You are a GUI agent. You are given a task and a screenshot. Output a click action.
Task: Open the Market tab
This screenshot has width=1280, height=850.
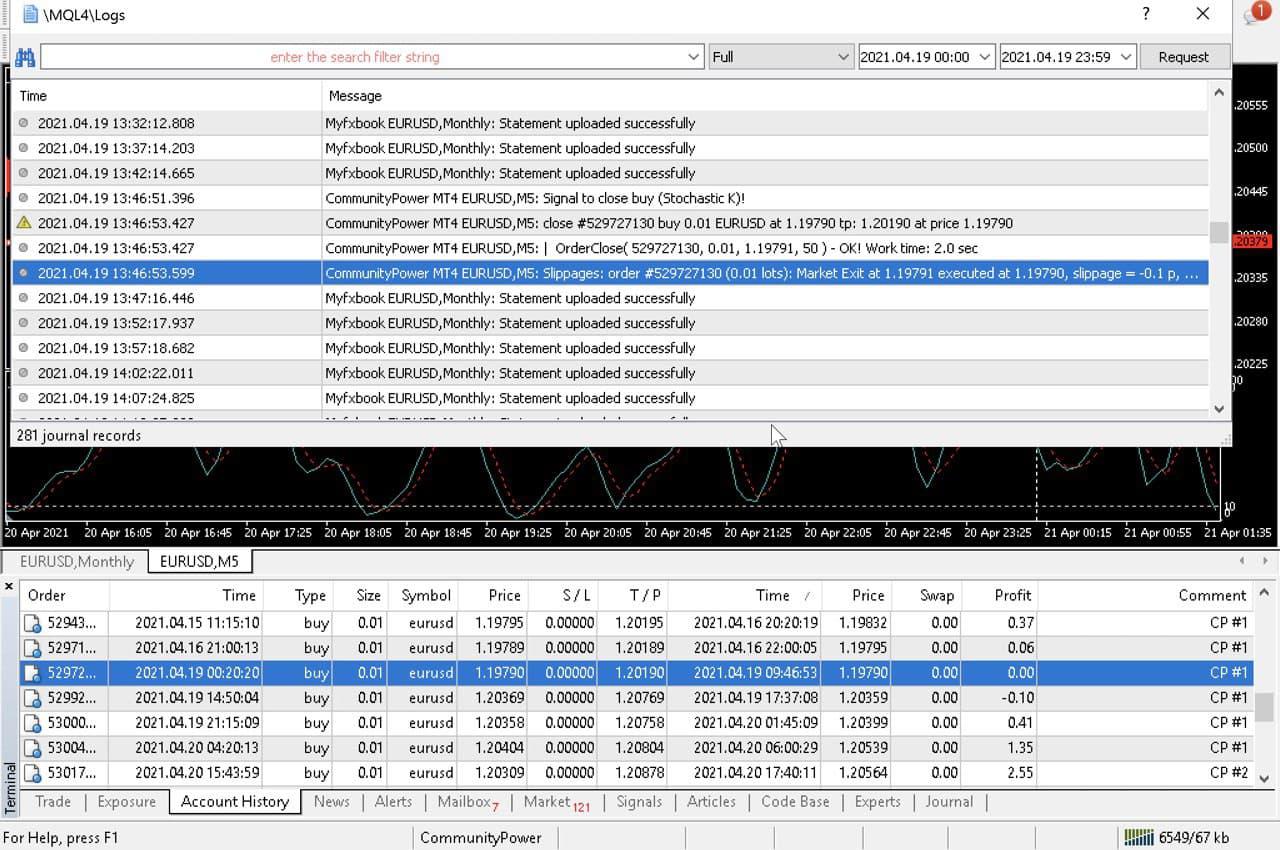pyautogui.click(x=556, y=801)
